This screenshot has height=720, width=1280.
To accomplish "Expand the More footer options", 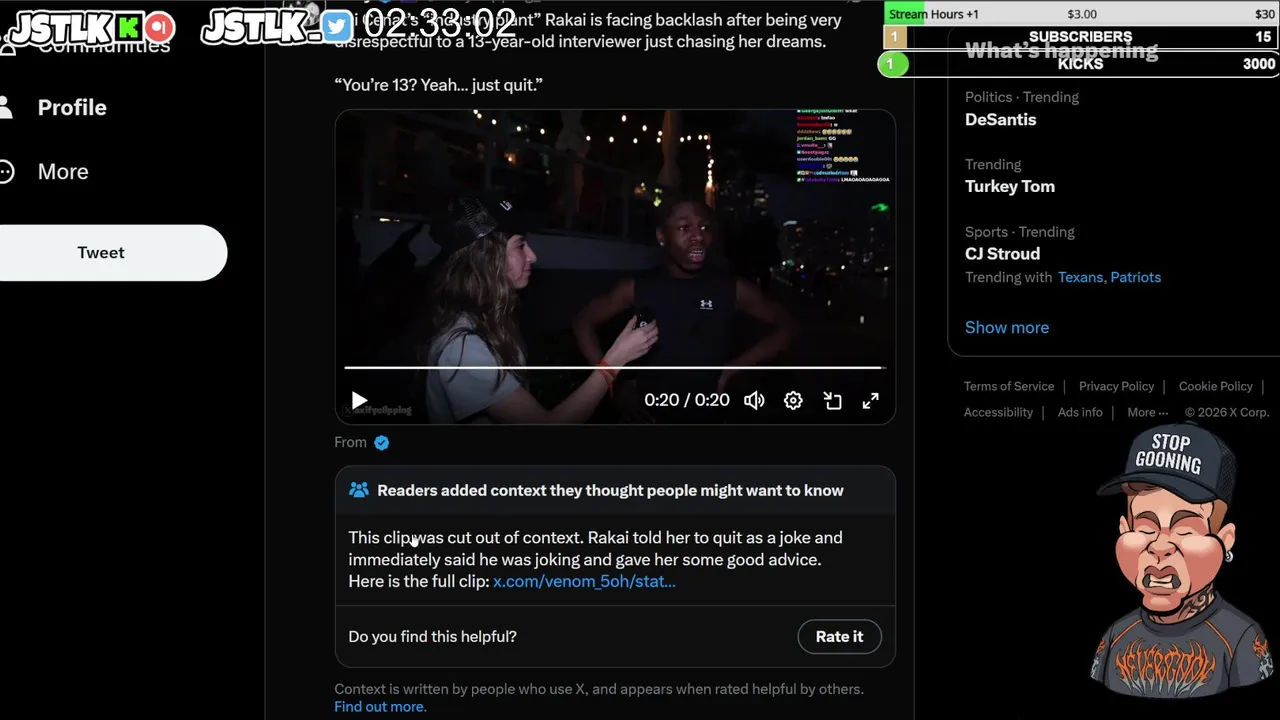I will [x=1147, y=412].
